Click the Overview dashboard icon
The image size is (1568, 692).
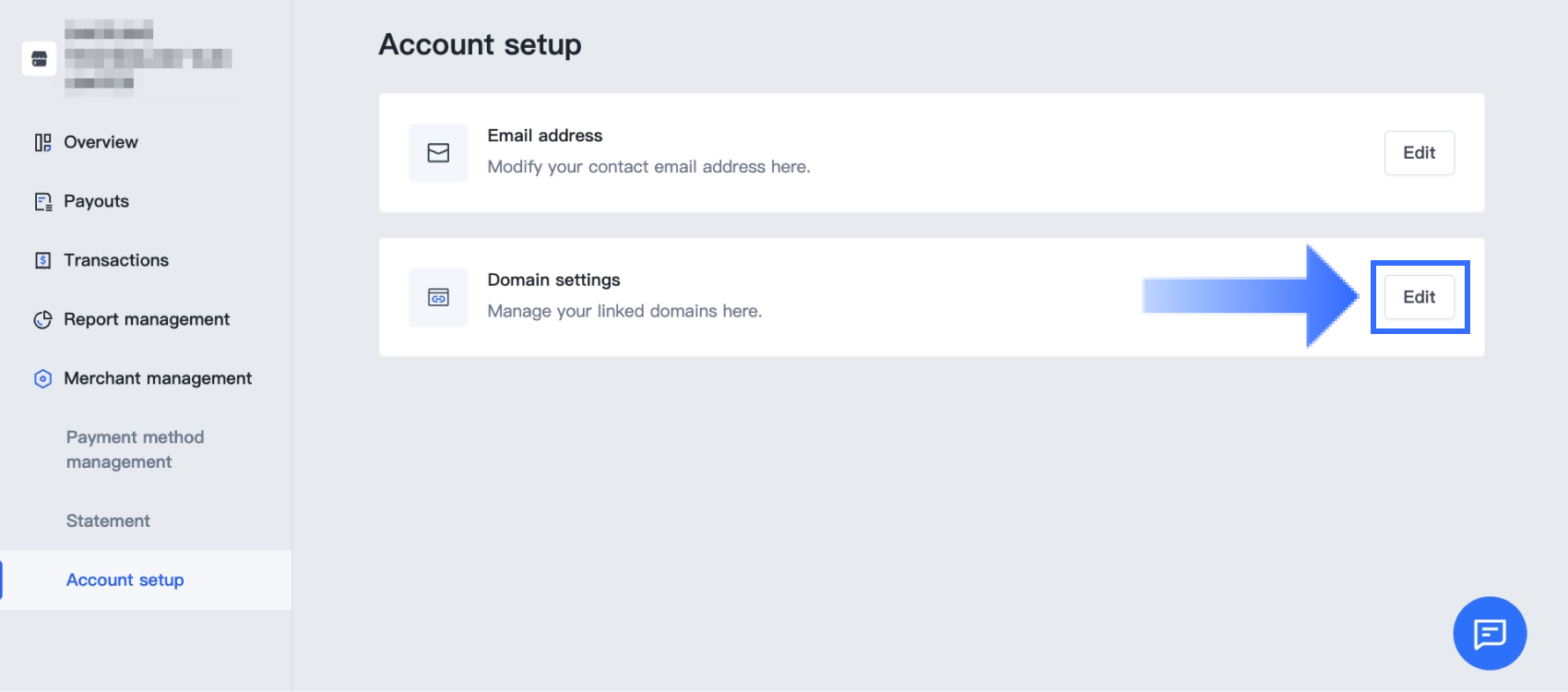point(42,142)
